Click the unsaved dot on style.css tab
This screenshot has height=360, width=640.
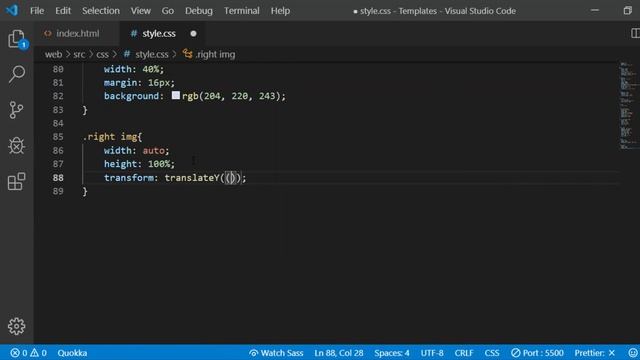[193, 33]
